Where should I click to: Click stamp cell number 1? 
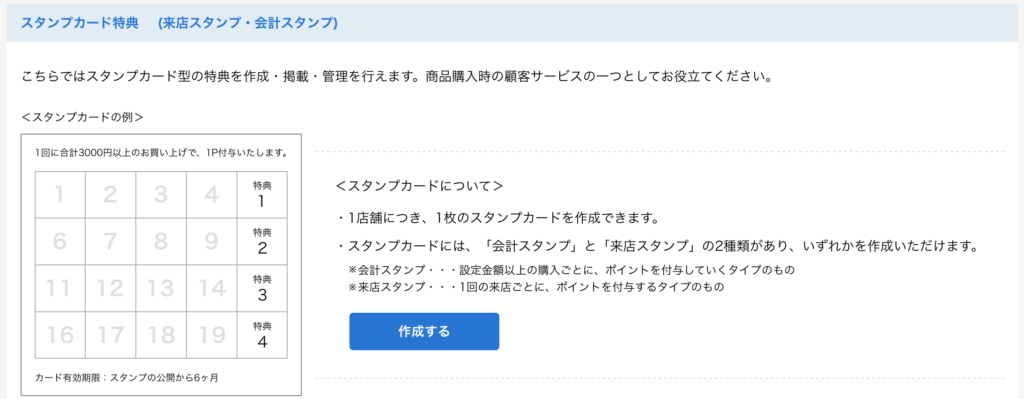pyautogui.click(x=60, y=195)
